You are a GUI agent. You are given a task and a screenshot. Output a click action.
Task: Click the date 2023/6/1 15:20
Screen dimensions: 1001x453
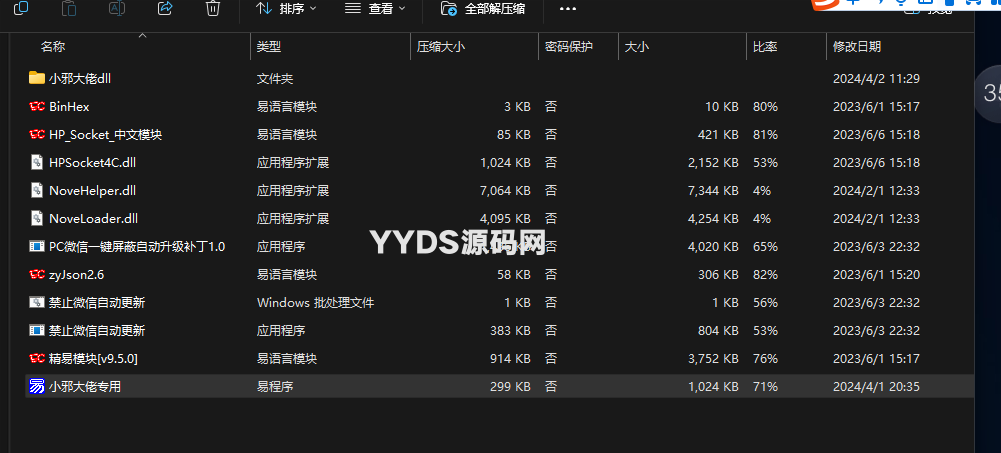(x=877, y=274)
